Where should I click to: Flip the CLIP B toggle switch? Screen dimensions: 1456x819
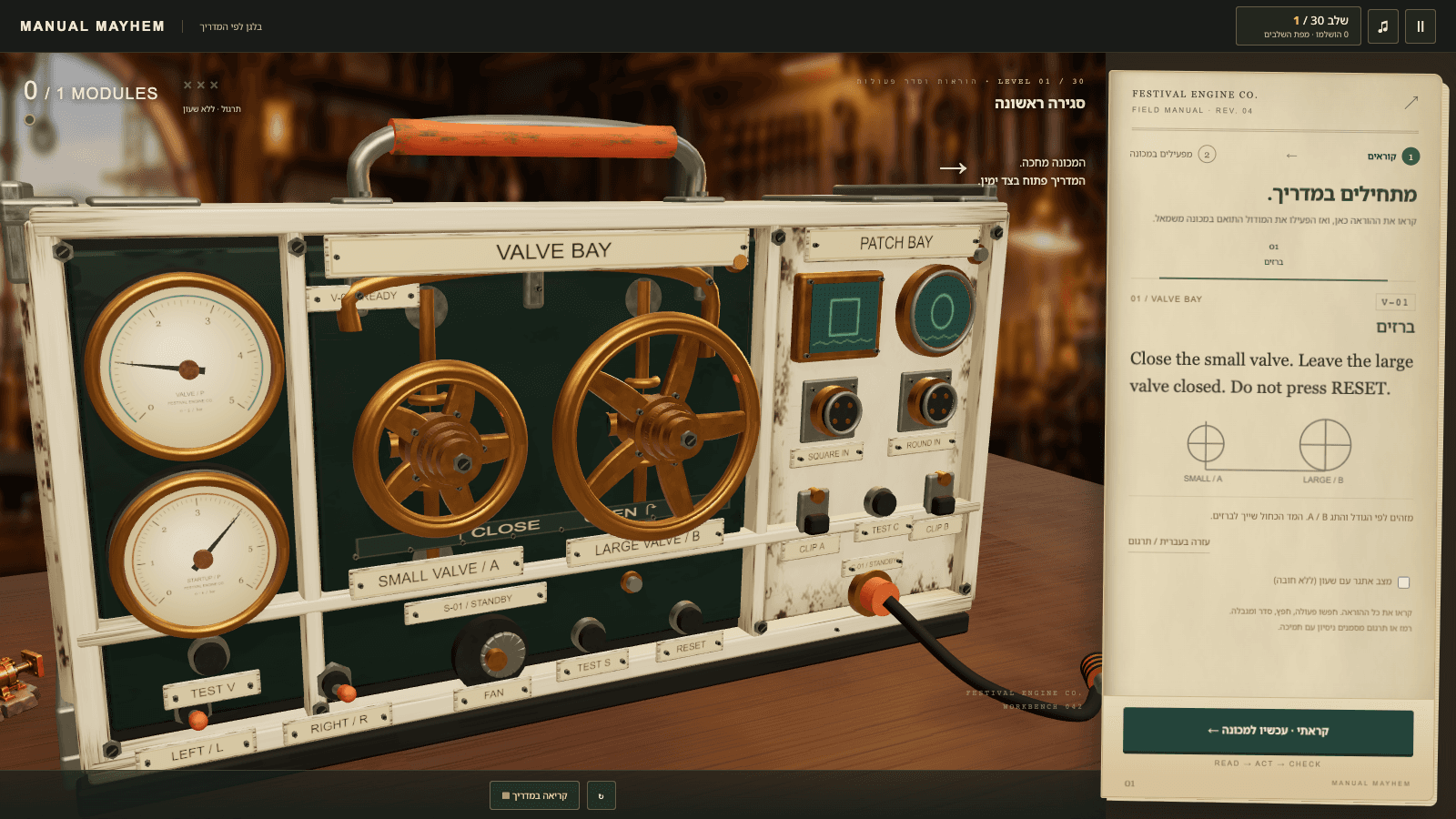(939, 494)
